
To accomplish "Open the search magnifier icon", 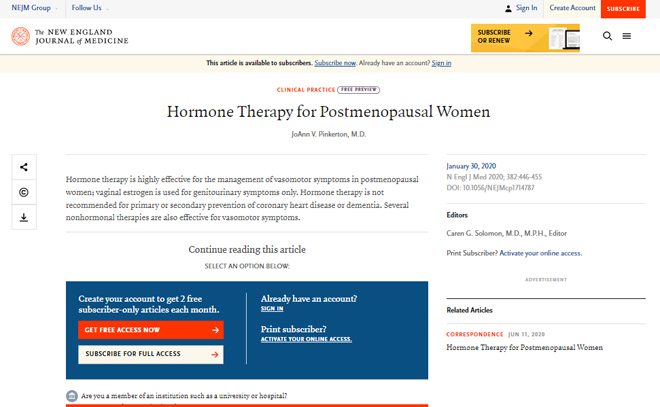I will click(x=607, y=36).
